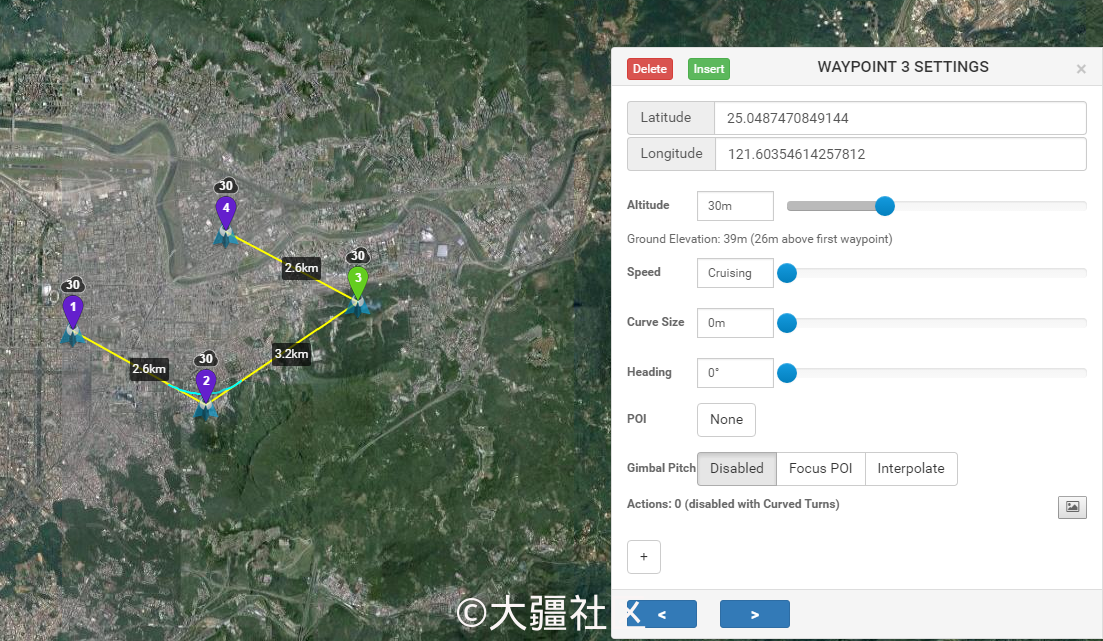Click the 2.6km label between waypoints 3 and 4
The width and height of the screenshot is (1103, 641).
[x=301, y=267]
